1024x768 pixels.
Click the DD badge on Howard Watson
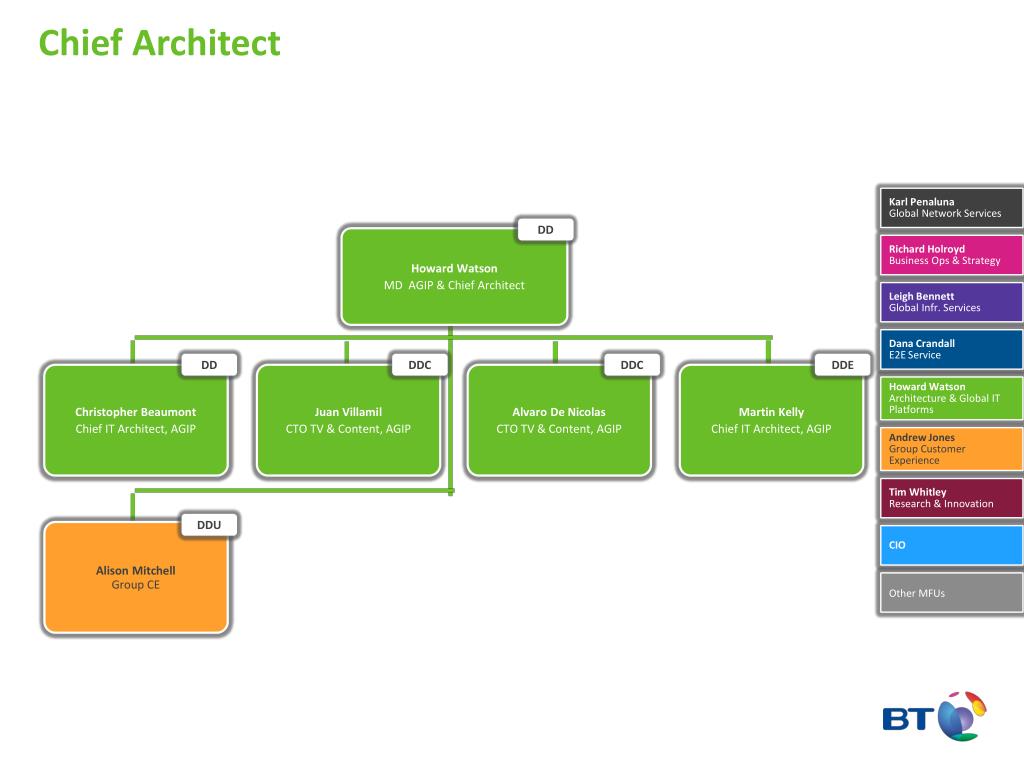(x=545, y=230)
